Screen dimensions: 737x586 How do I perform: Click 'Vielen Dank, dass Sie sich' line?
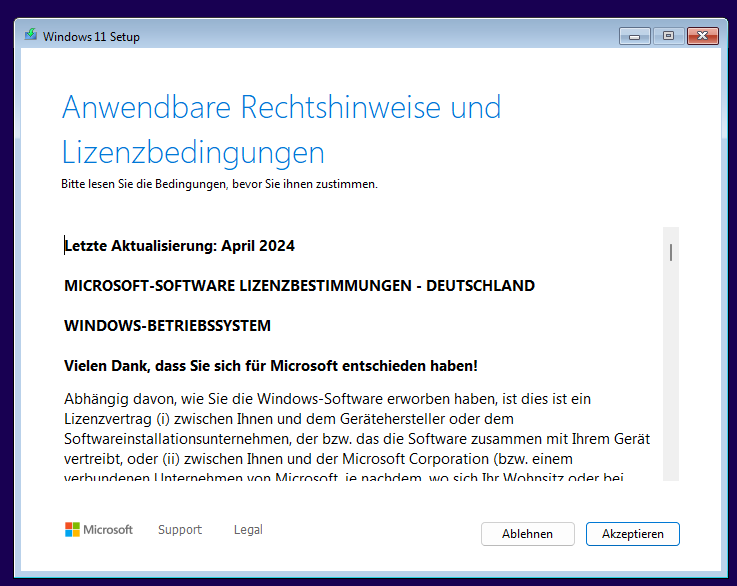pos(271,366)
